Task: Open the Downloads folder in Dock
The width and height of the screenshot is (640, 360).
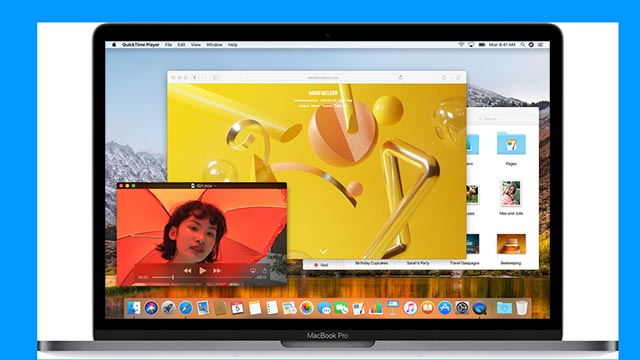Action: click(504, 308)
